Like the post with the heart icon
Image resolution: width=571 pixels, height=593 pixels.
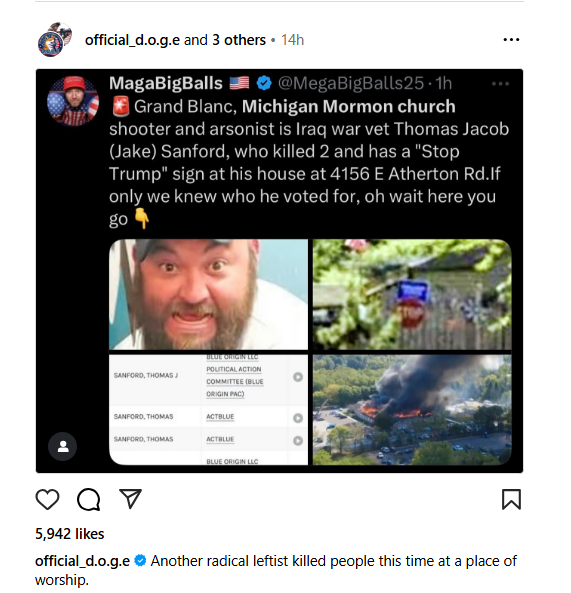pos(47,499)
